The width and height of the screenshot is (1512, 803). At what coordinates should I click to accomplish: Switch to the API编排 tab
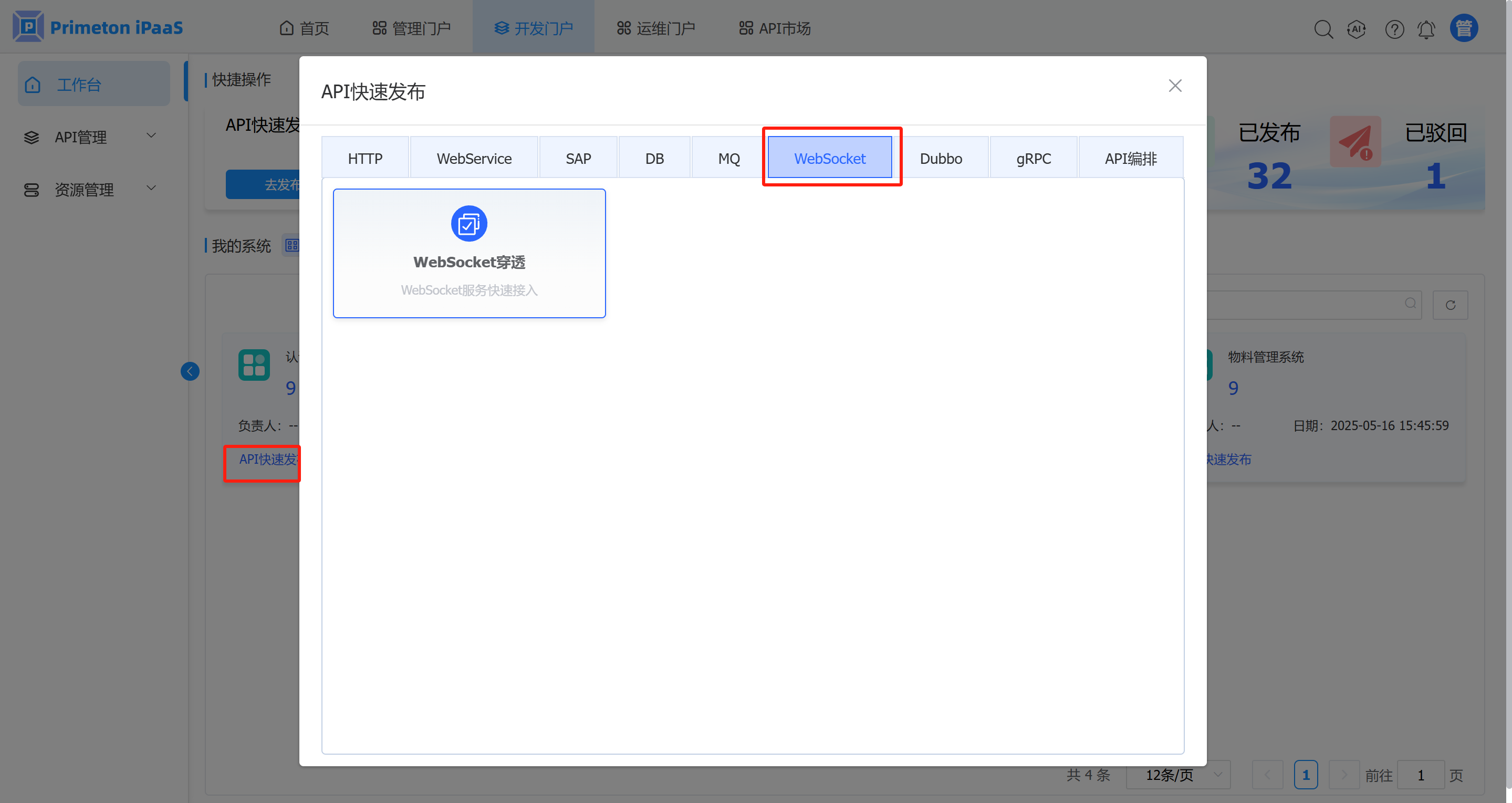point(1131,159)
